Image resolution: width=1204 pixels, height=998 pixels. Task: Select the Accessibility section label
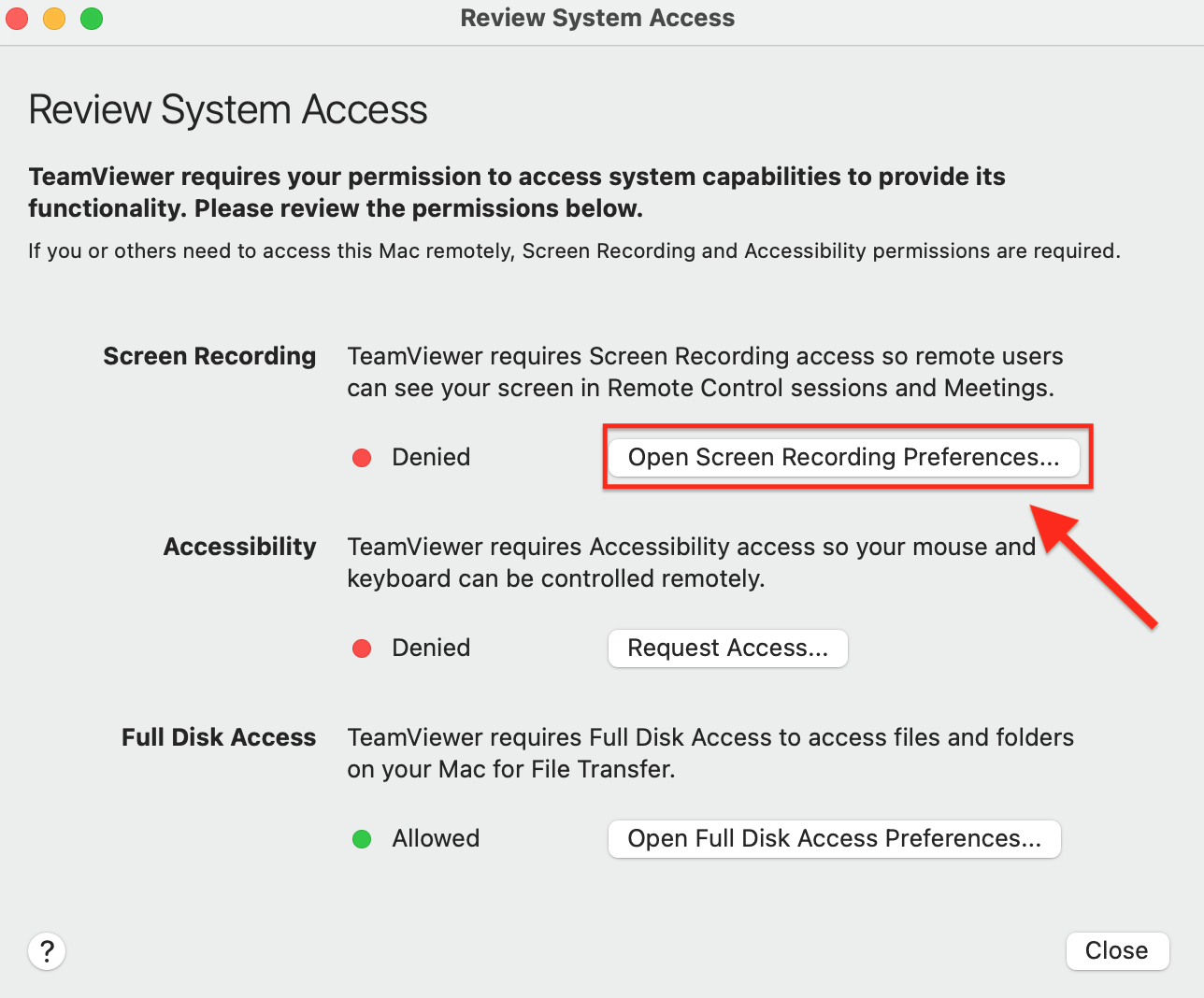coord(239,547)
